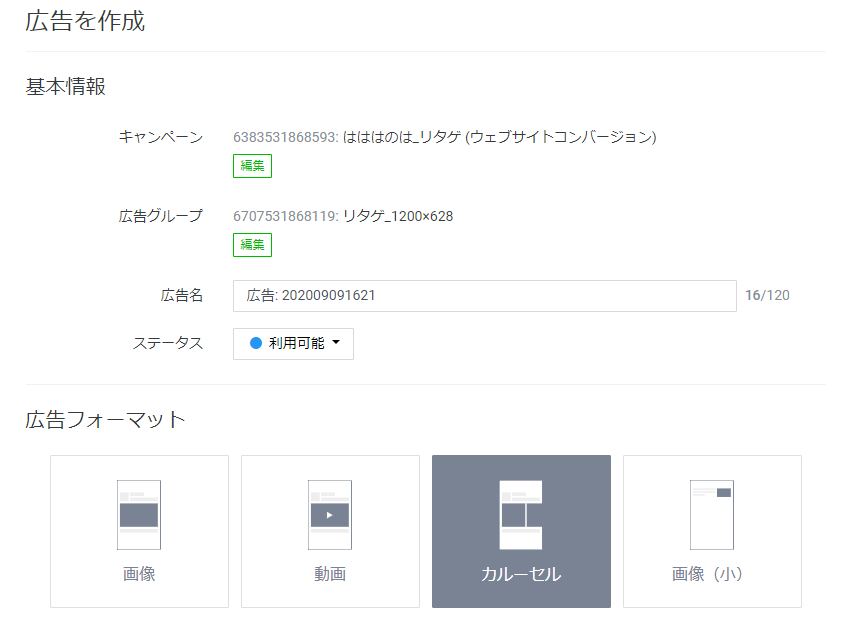857x629 pixels.
Task: Click the campaign ID text 6383531868593
Action: (x=285, y=137)
